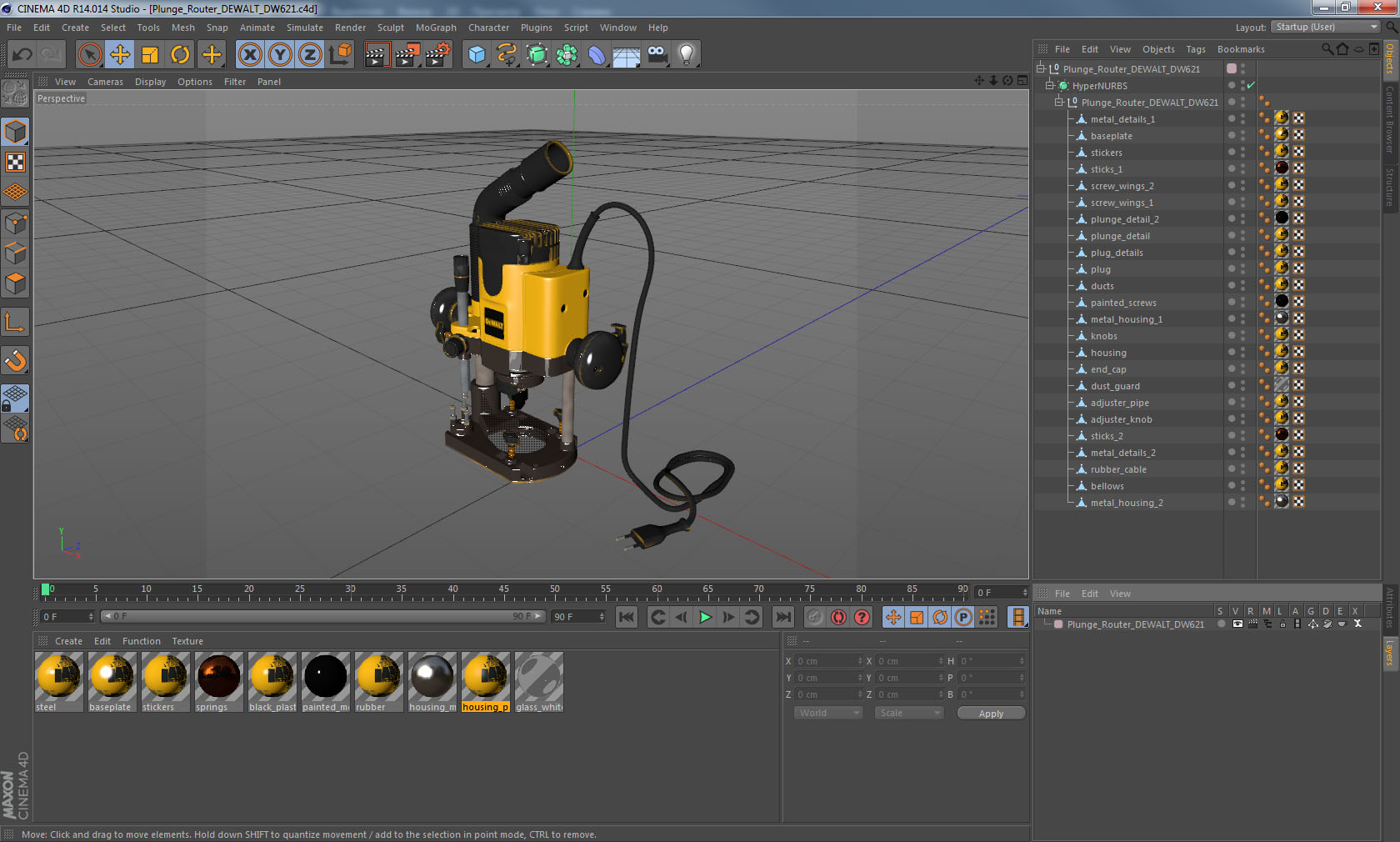The height and width of the screenshot is (842, 1400).
Task: Toggle HyperNURBS green enable checkmark
Action: (1251, 85)
